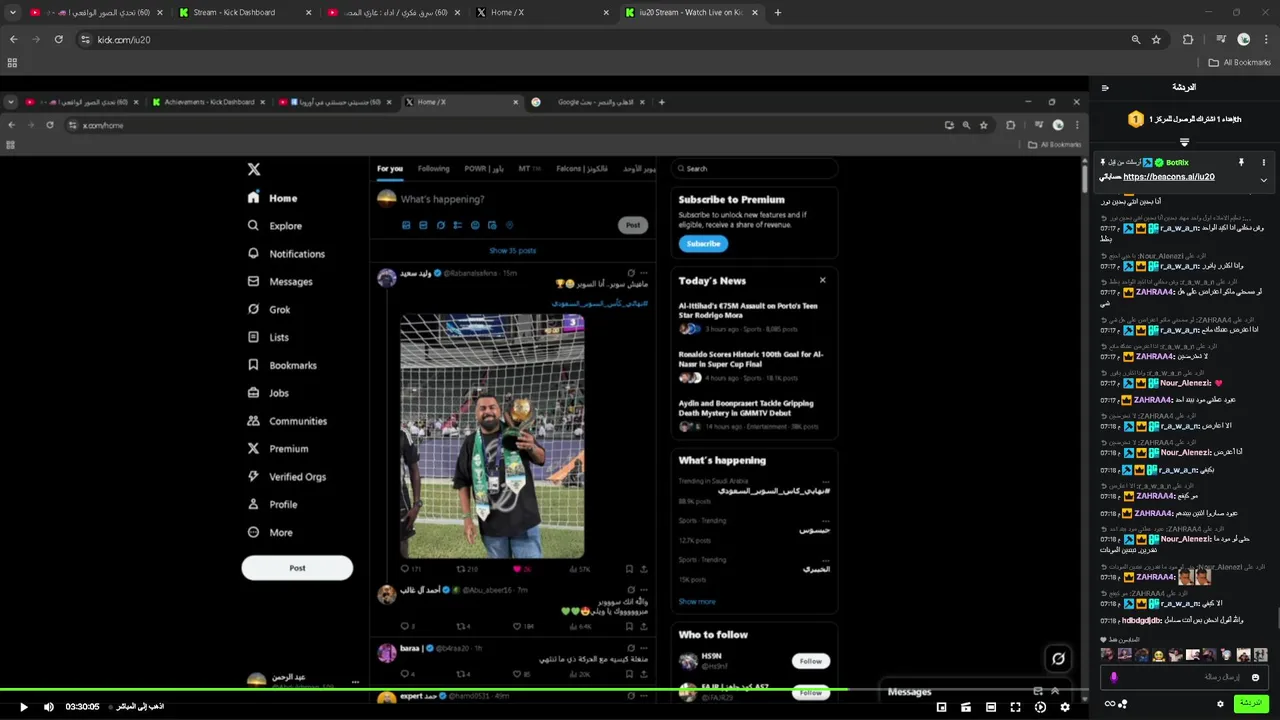Toggle theater mode in Kick player

(x=991, y=707)
